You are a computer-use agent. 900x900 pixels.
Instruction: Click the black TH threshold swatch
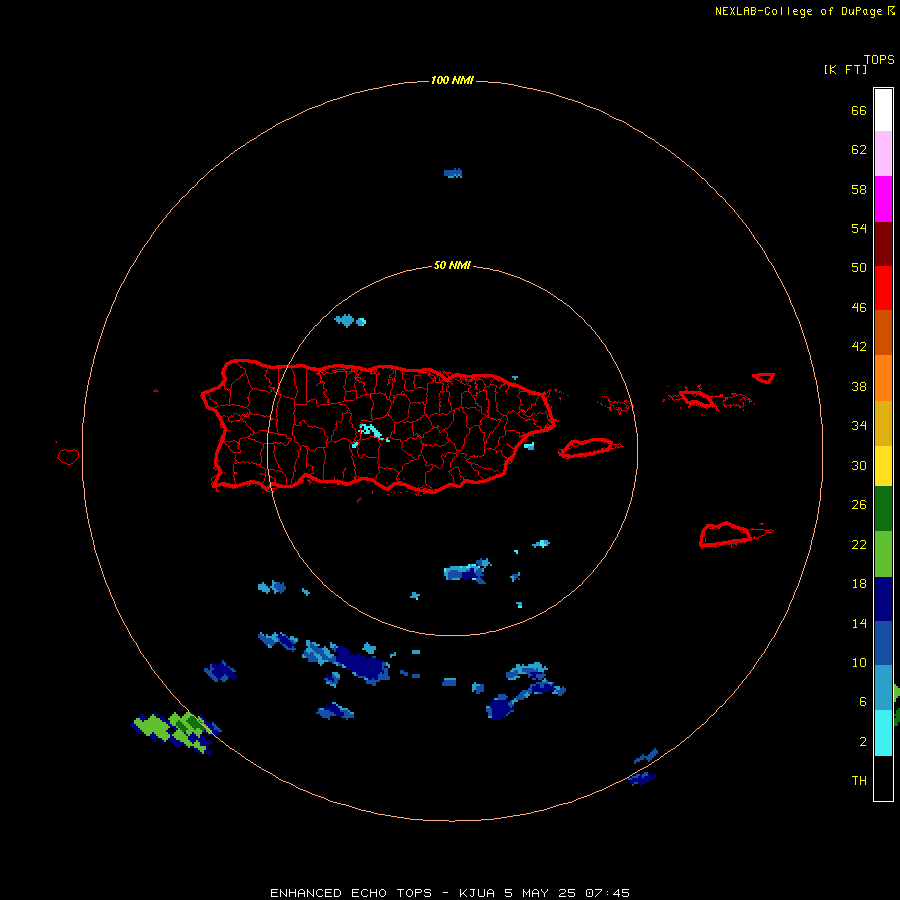[x=883, y=777]
